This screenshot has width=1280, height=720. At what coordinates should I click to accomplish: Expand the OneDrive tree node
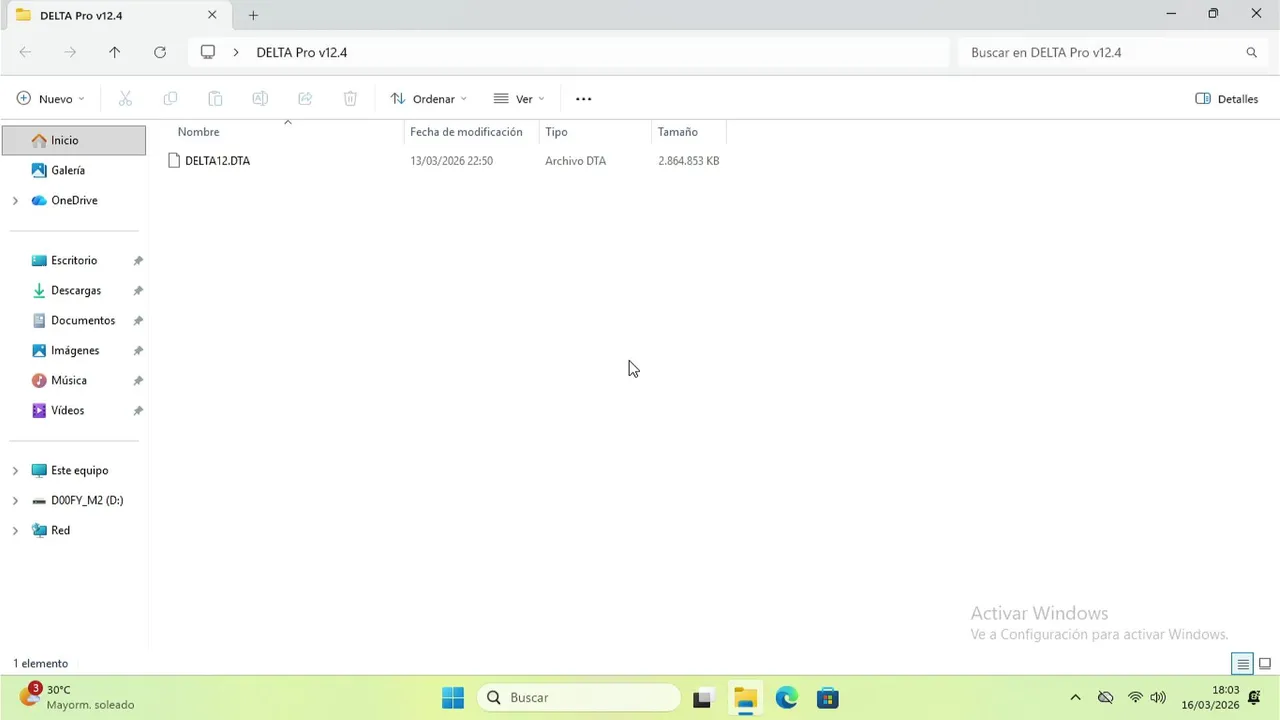point(15,200)
